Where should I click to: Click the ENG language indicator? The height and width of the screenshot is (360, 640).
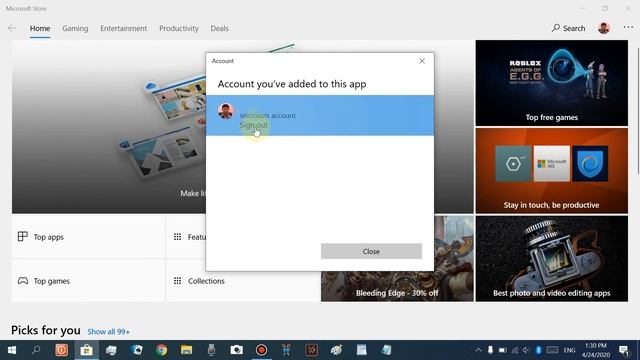pyautogui.click(x=569, y=350)
